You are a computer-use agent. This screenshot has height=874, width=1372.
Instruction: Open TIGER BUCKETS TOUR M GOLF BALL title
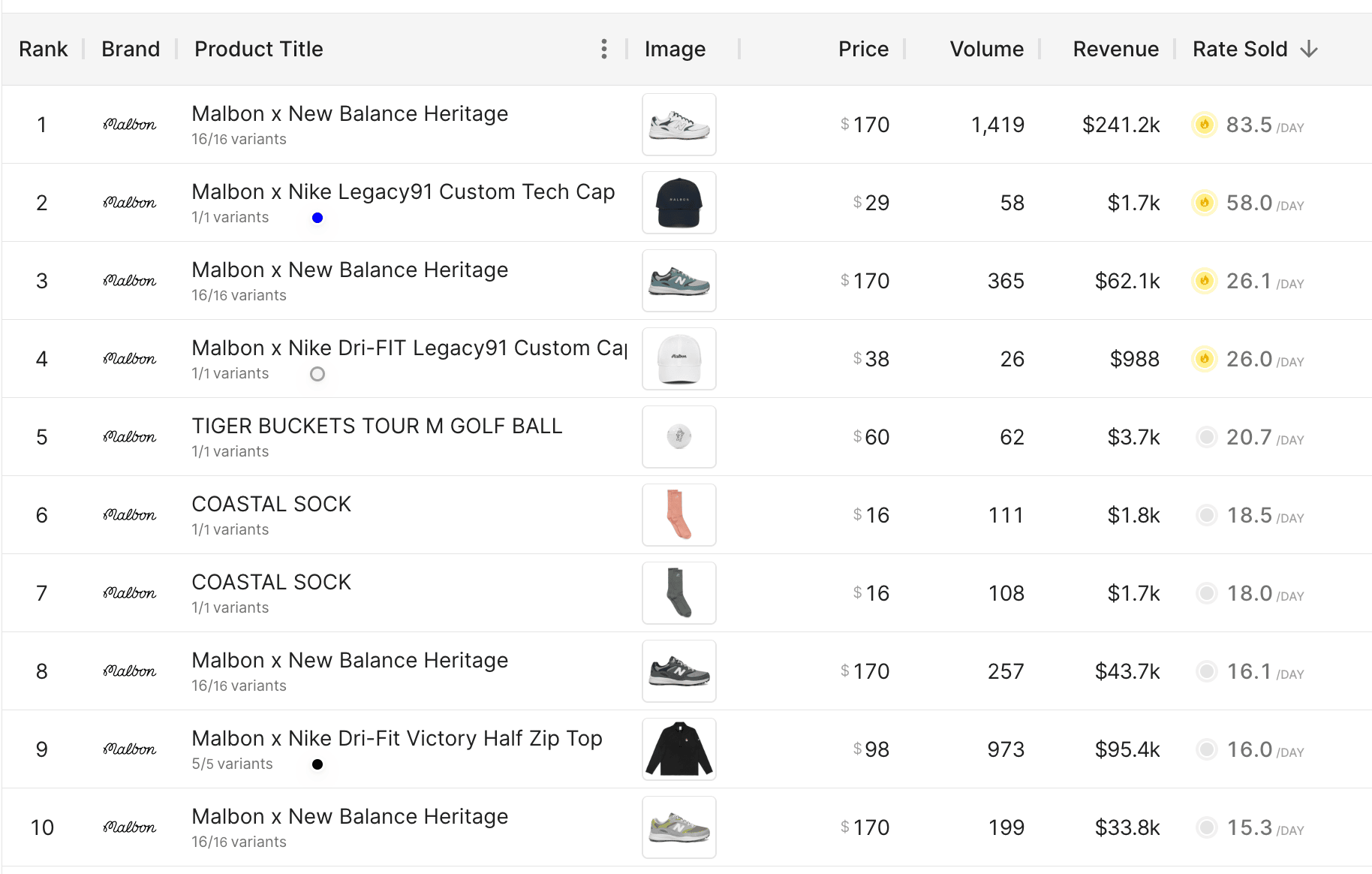[x=377, y=426]
